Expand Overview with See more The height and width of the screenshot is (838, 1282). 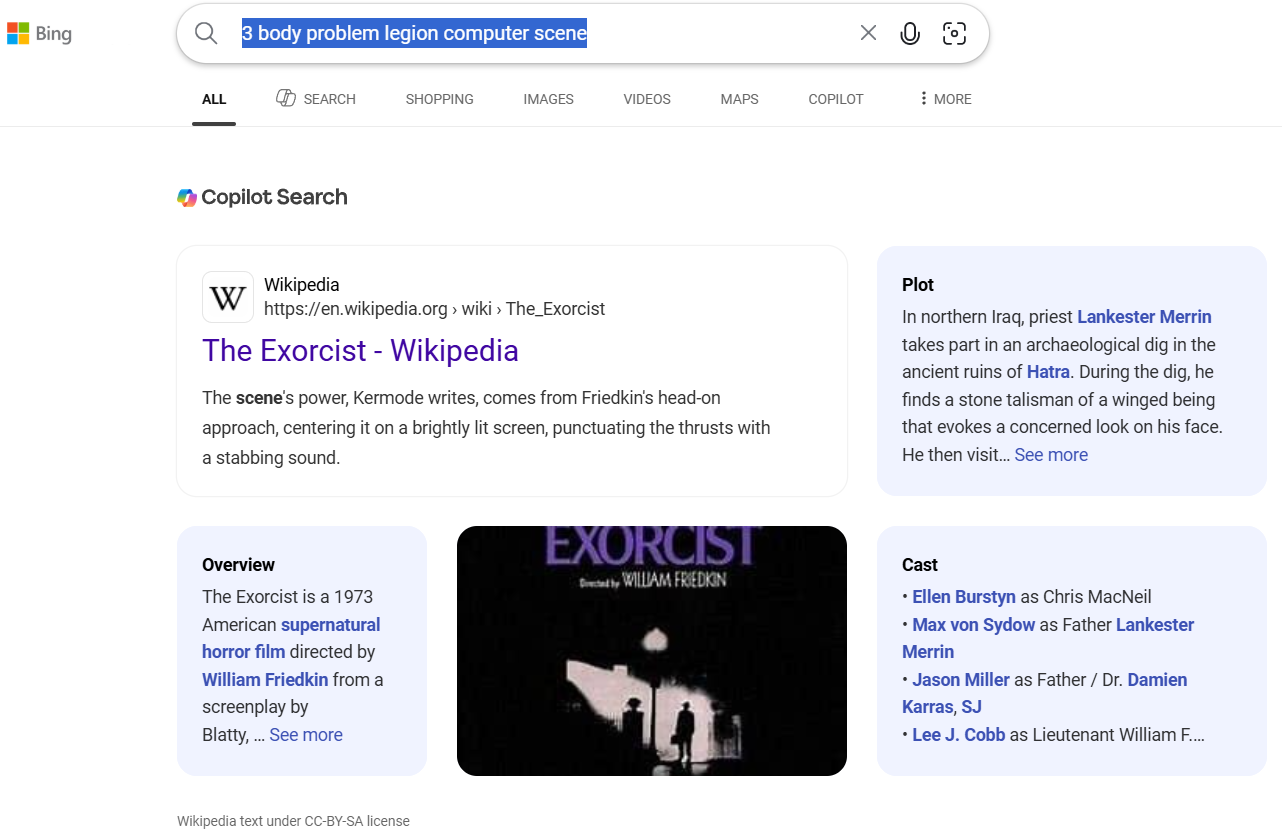pyautogui.click(x=306, y=735)
